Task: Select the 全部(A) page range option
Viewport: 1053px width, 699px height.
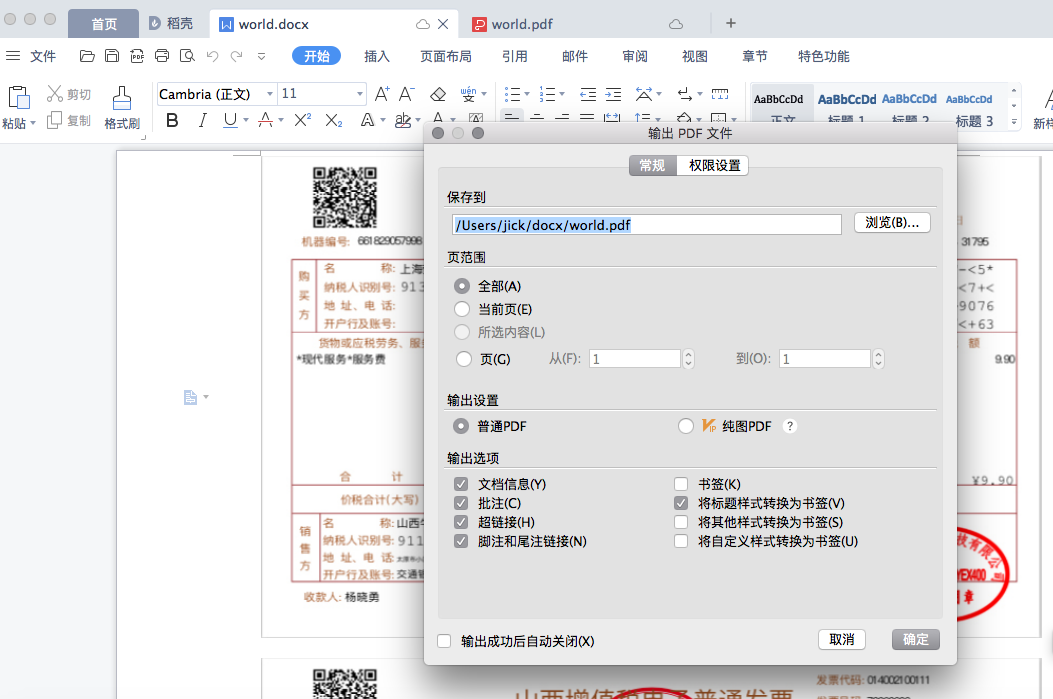Action: (462, 285)
